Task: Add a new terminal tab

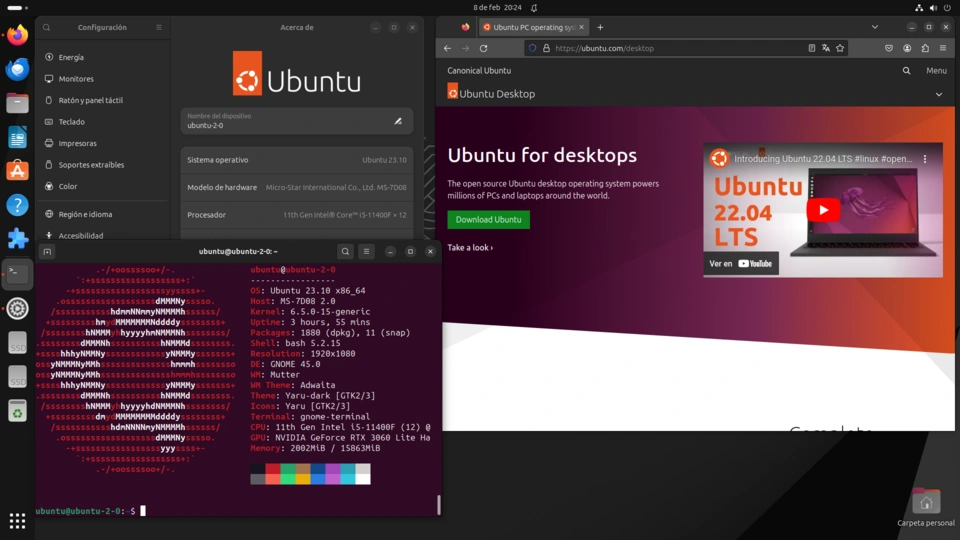Action: pos(47,252)
